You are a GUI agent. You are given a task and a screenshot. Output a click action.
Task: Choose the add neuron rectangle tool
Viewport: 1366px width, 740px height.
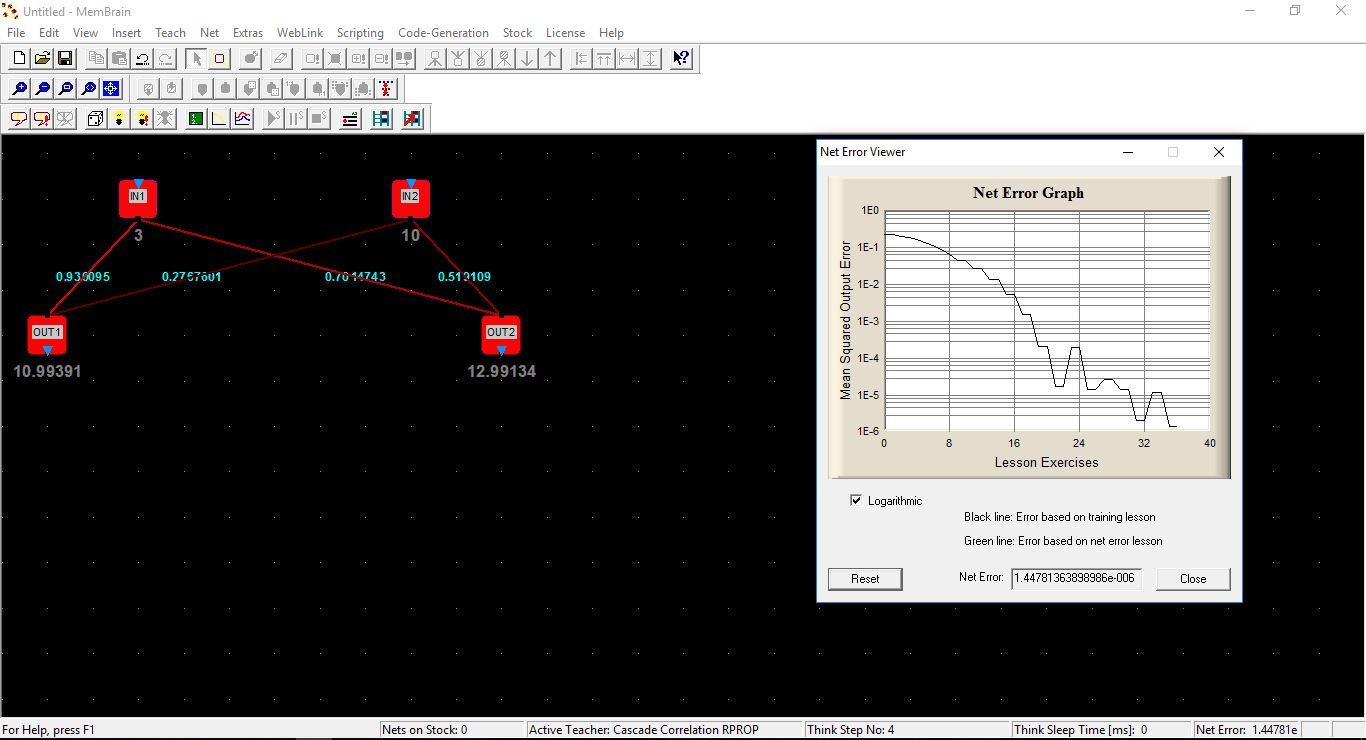coord(220,59)
